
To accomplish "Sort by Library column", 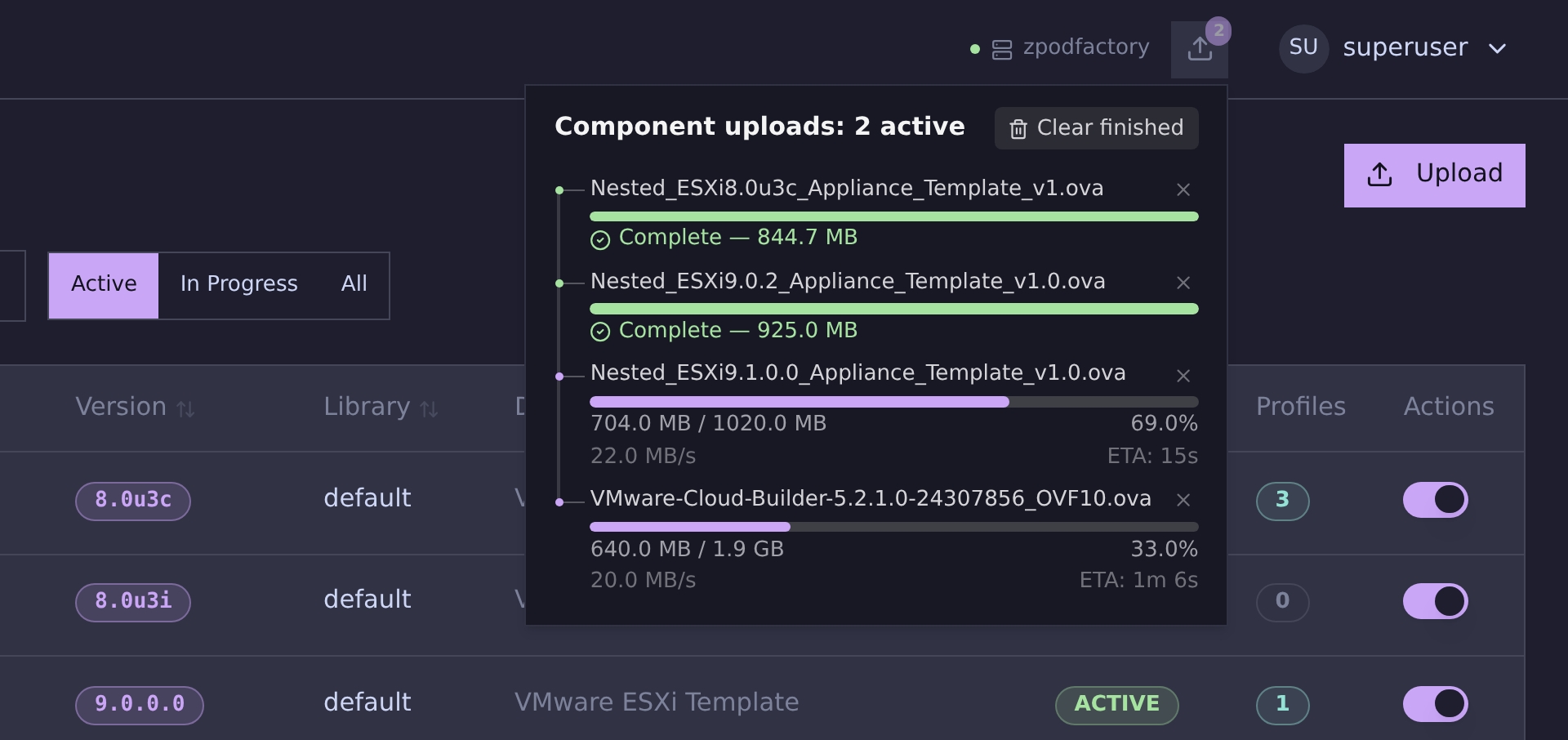I will pos(381,407).
